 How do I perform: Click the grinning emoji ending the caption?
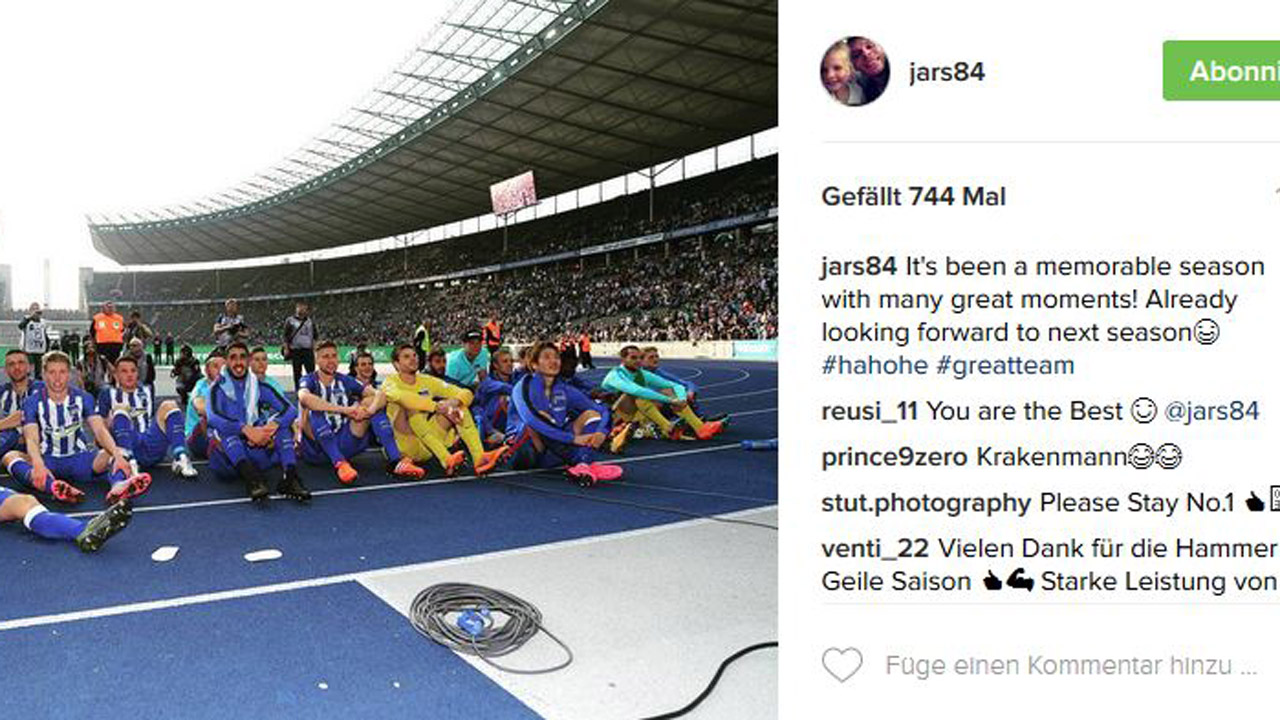click(1207, 332)
